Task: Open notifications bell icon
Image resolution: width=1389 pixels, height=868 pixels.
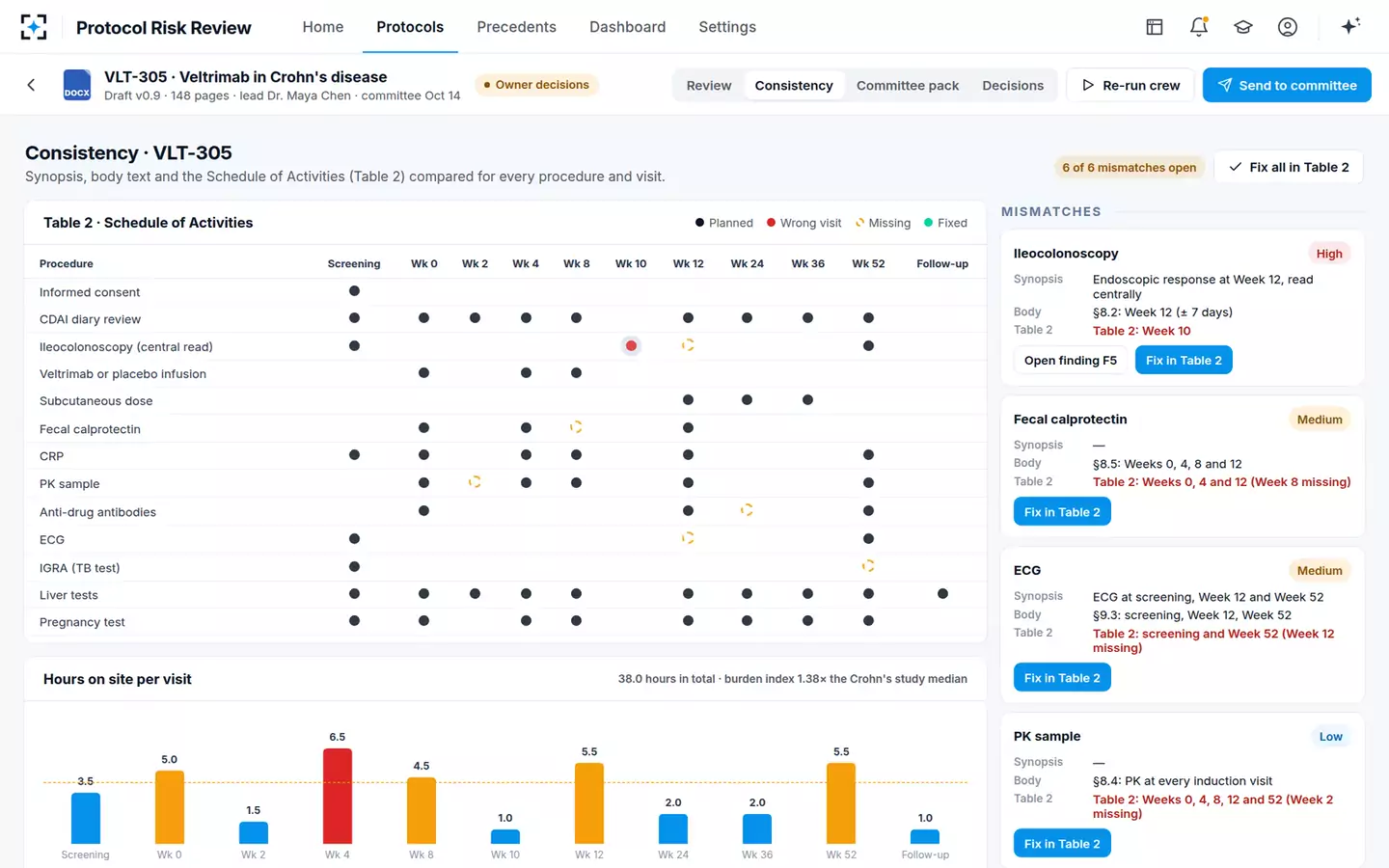Action: point(1199,27)
